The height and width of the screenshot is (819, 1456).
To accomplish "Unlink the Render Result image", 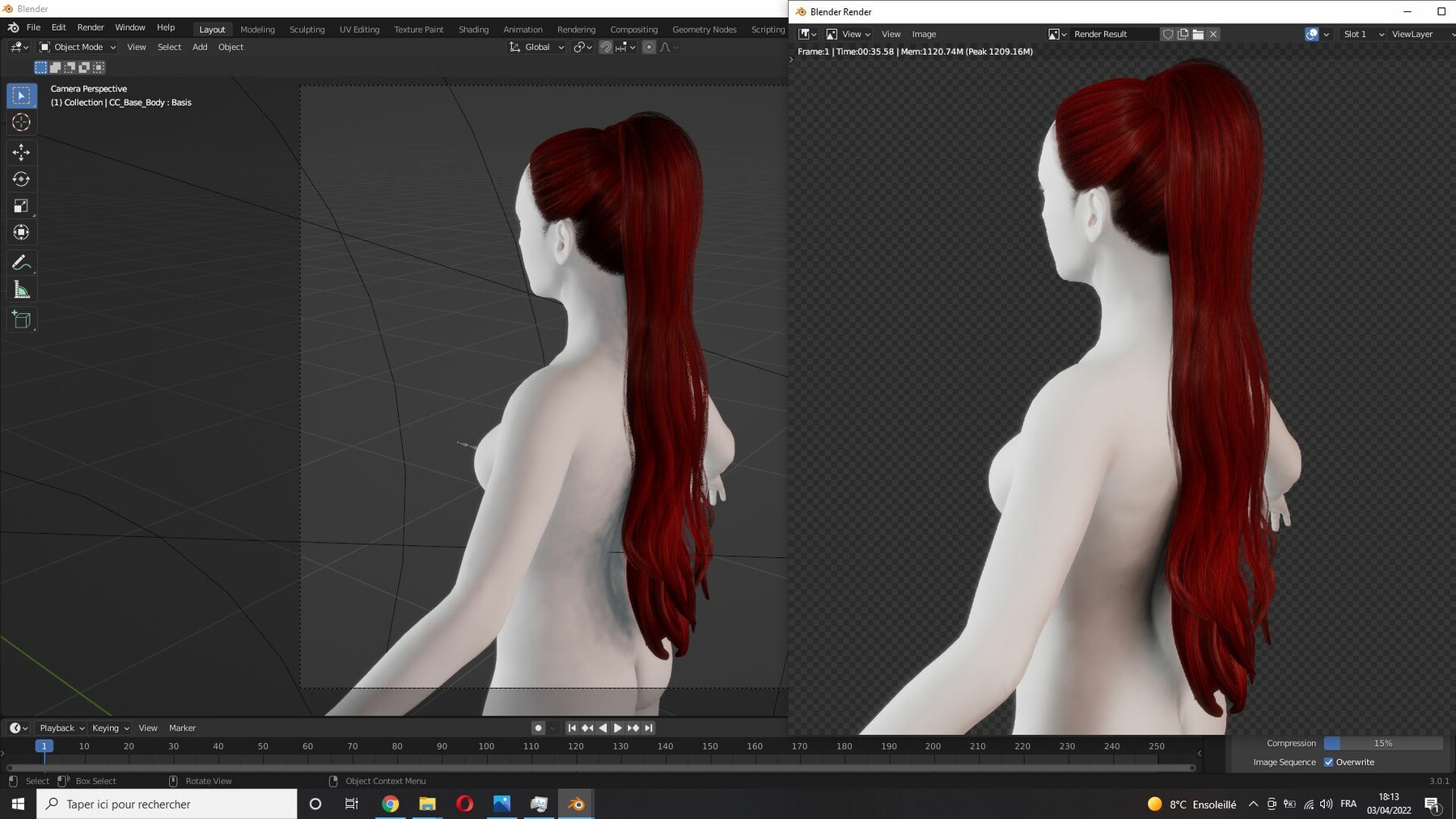I will (1213, 34).
